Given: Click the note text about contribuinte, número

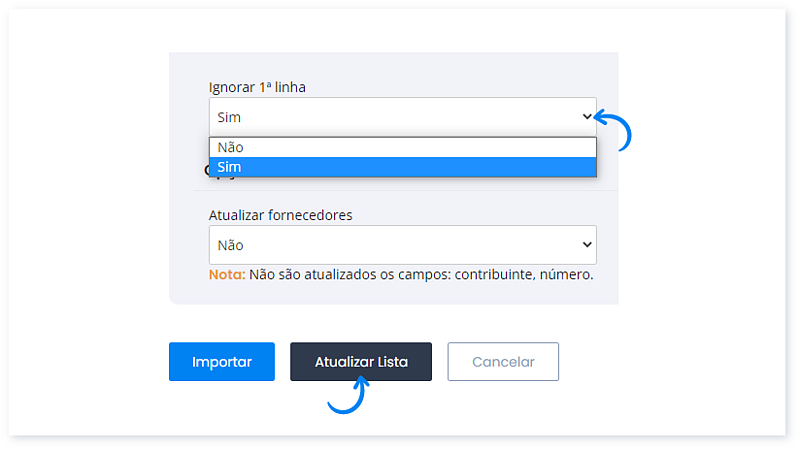Looking at the screenshot, I should click(421, 274).
